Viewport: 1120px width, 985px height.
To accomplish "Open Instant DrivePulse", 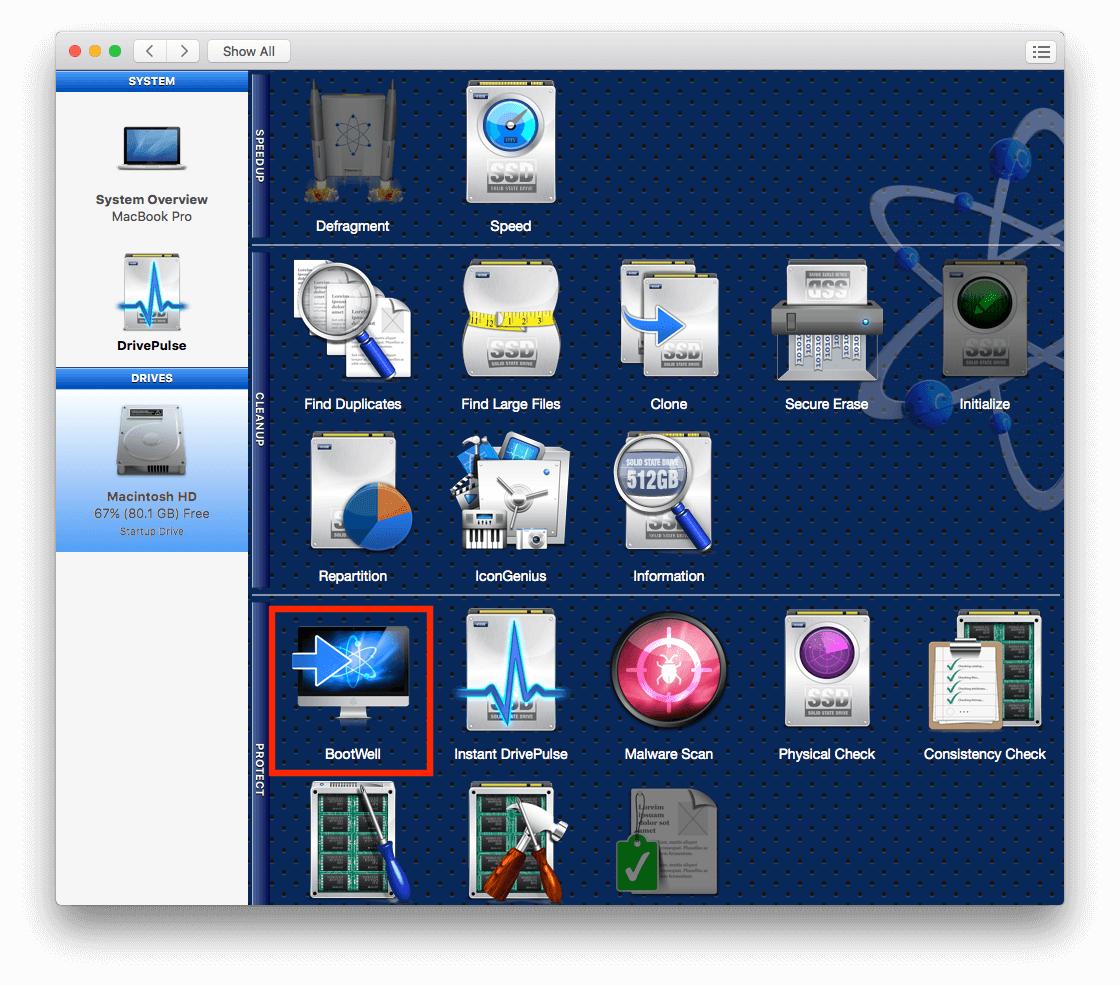I will click(x=511, y=670).
